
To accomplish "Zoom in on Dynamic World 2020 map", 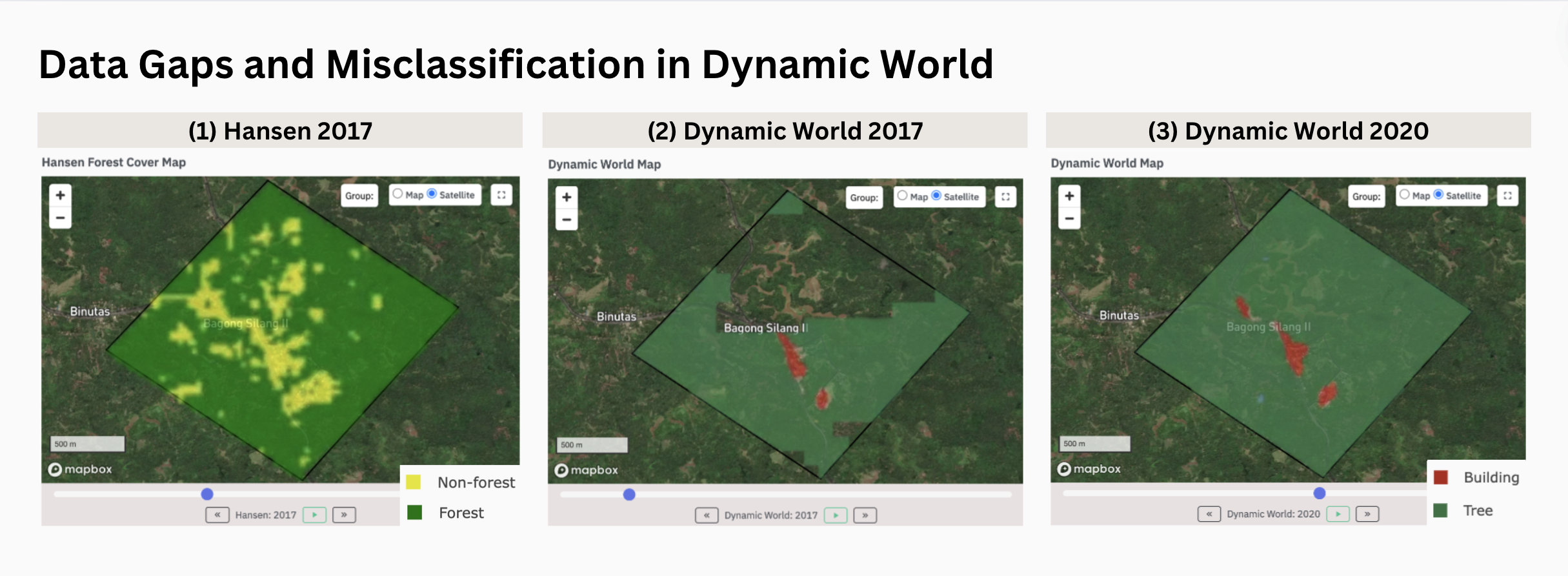I will [1069, 196].
